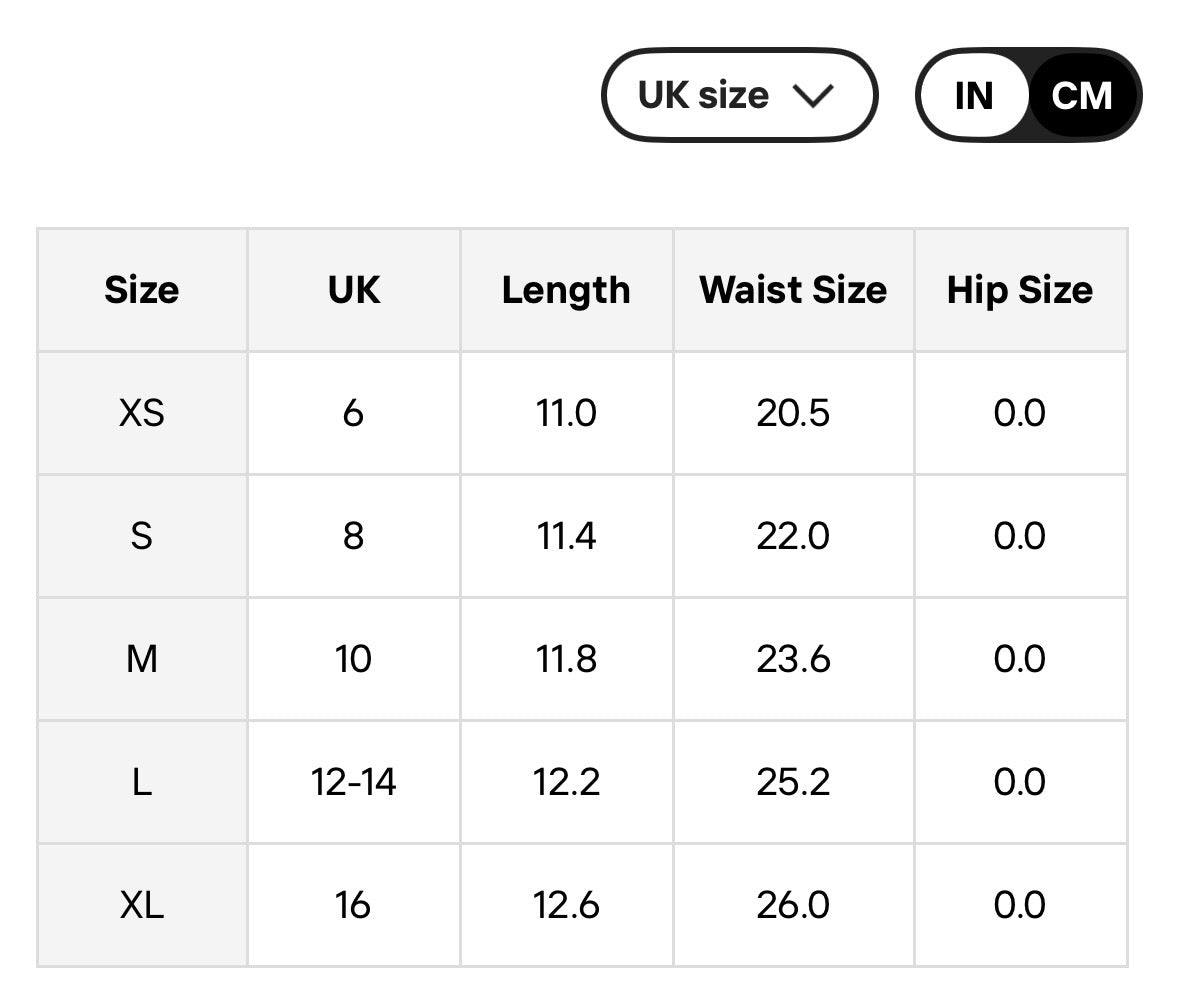Click the UK column header
This screenshot has width=1179, height=991.
point(353,289)
